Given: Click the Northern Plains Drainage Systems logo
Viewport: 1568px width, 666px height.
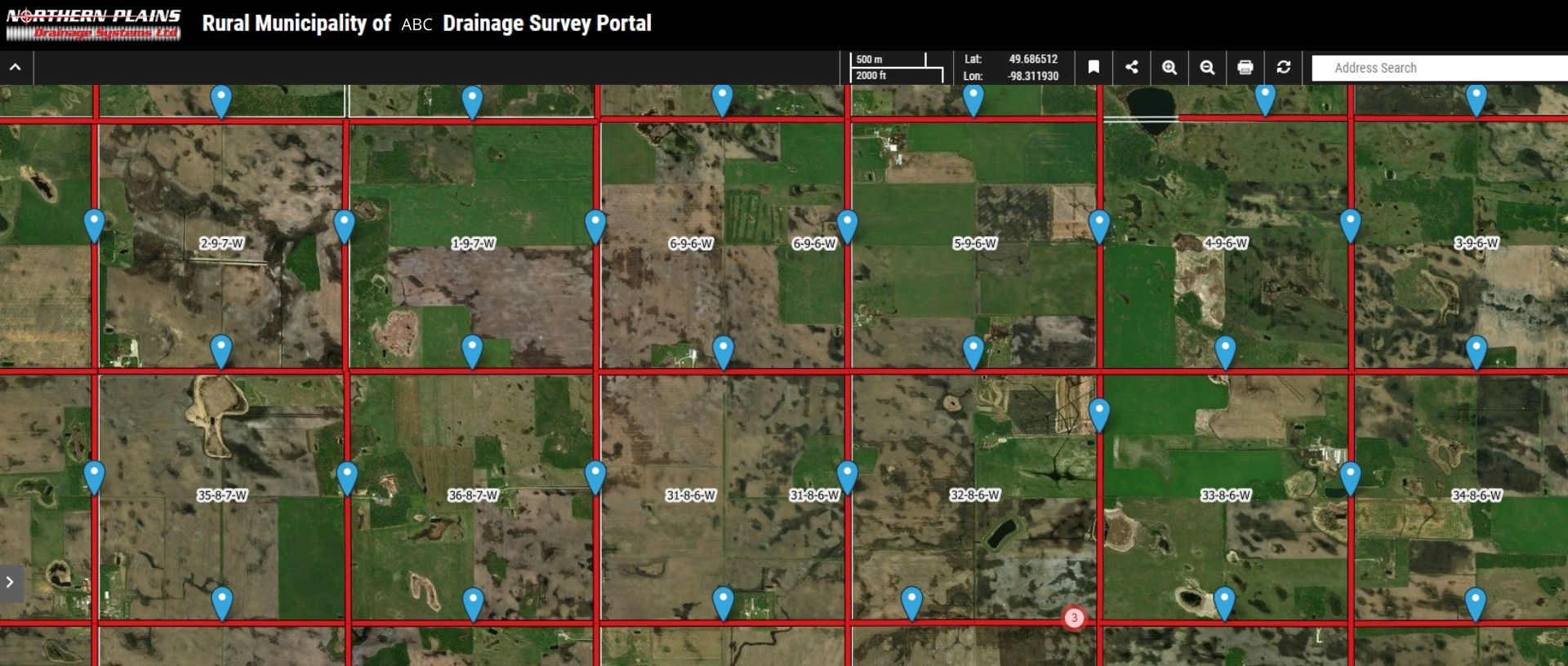Looking at the screenshot, I should [93, 24].
